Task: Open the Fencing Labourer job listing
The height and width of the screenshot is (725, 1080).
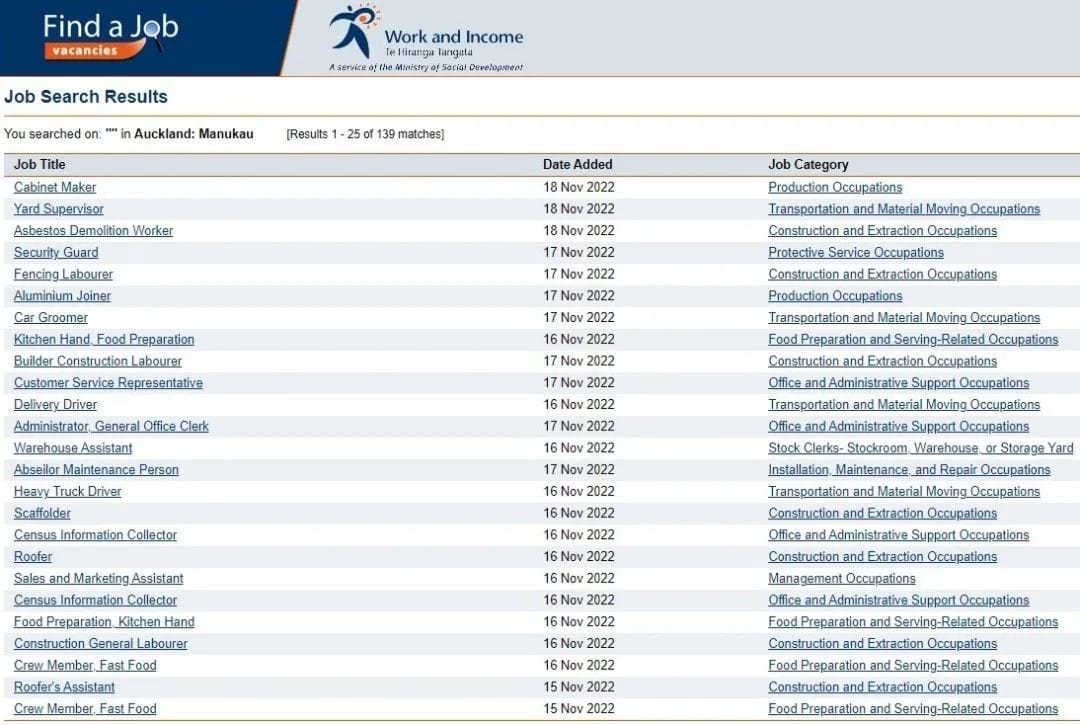Action: pyautogui.click(x=63, y=274)
